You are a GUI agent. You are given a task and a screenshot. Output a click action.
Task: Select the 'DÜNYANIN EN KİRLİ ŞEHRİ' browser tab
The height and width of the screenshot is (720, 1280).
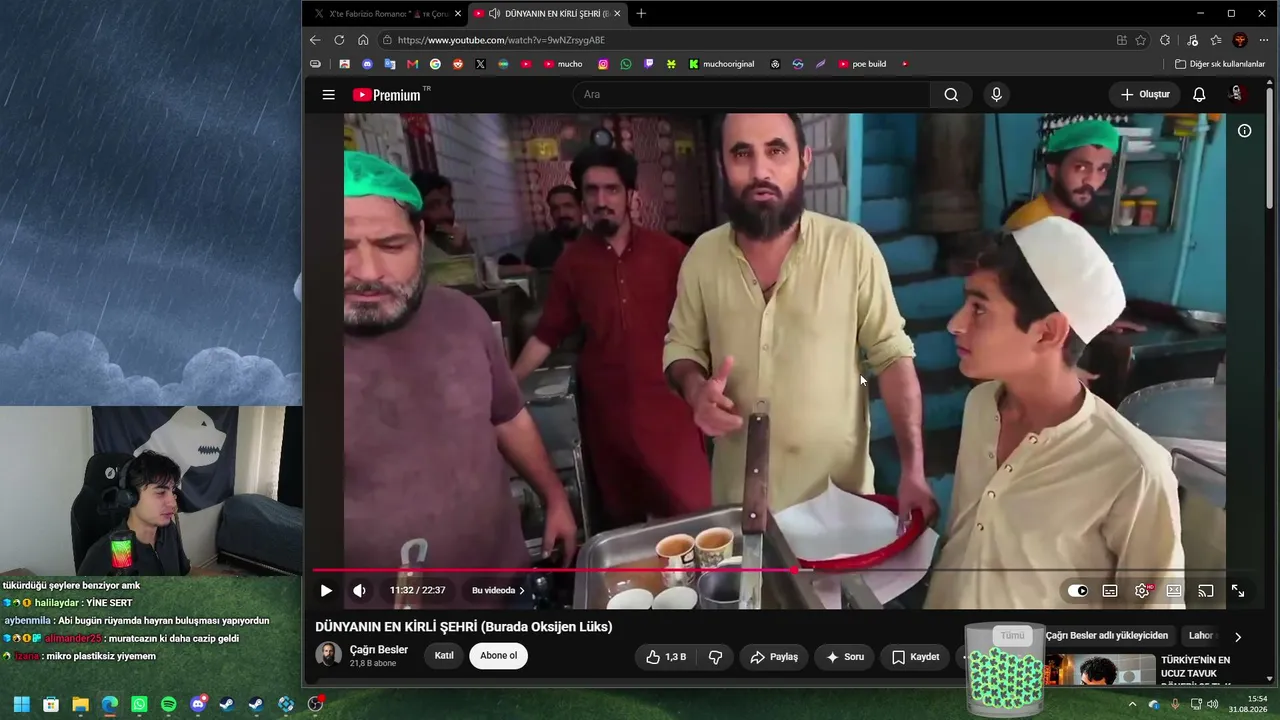tap(546, 14)
